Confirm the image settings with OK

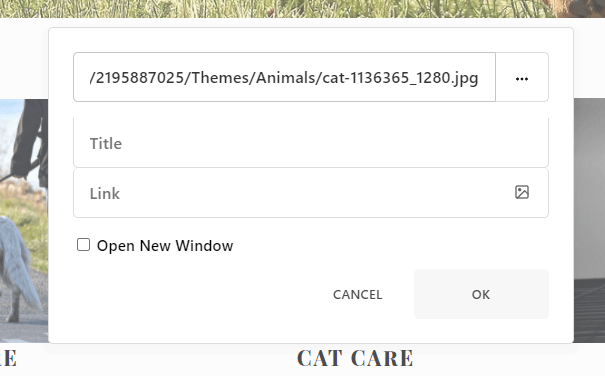481,294
